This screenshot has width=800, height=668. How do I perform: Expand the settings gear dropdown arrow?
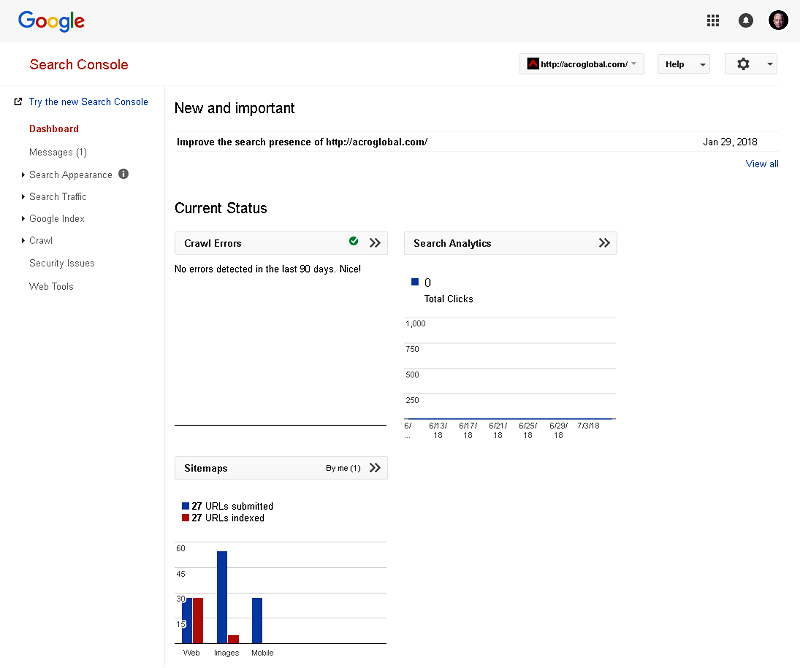click(x=770, y=64)
